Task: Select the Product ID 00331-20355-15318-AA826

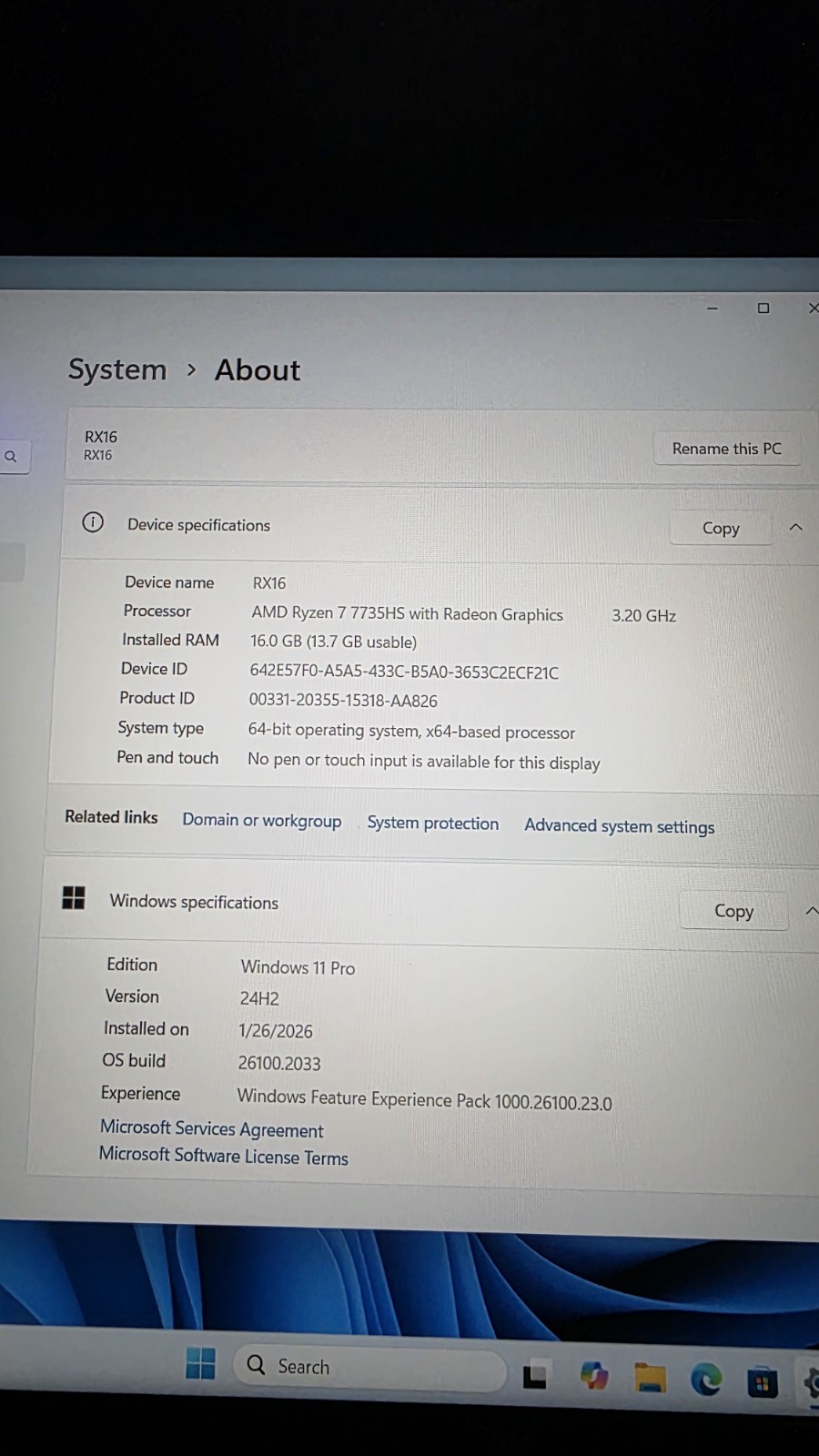Action: [x=343, y=701]
